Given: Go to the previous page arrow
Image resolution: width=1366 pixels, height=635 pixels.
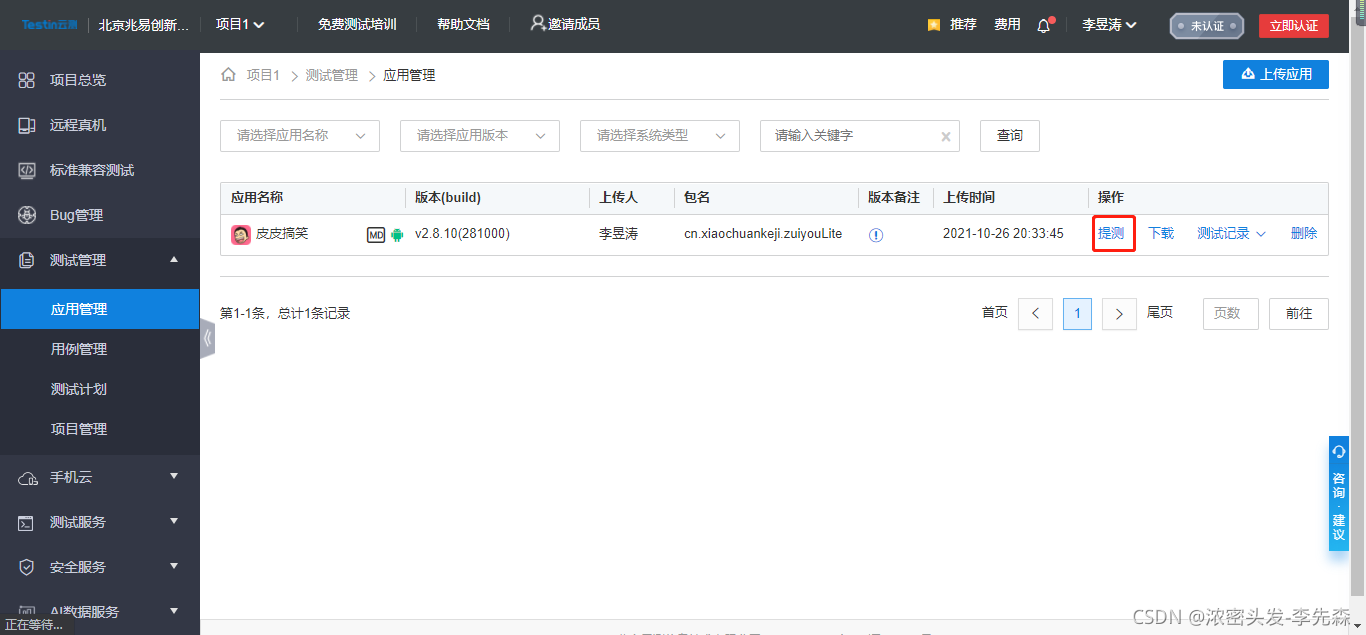Looking at the screenshot, I should click(x=1035, y=314).
